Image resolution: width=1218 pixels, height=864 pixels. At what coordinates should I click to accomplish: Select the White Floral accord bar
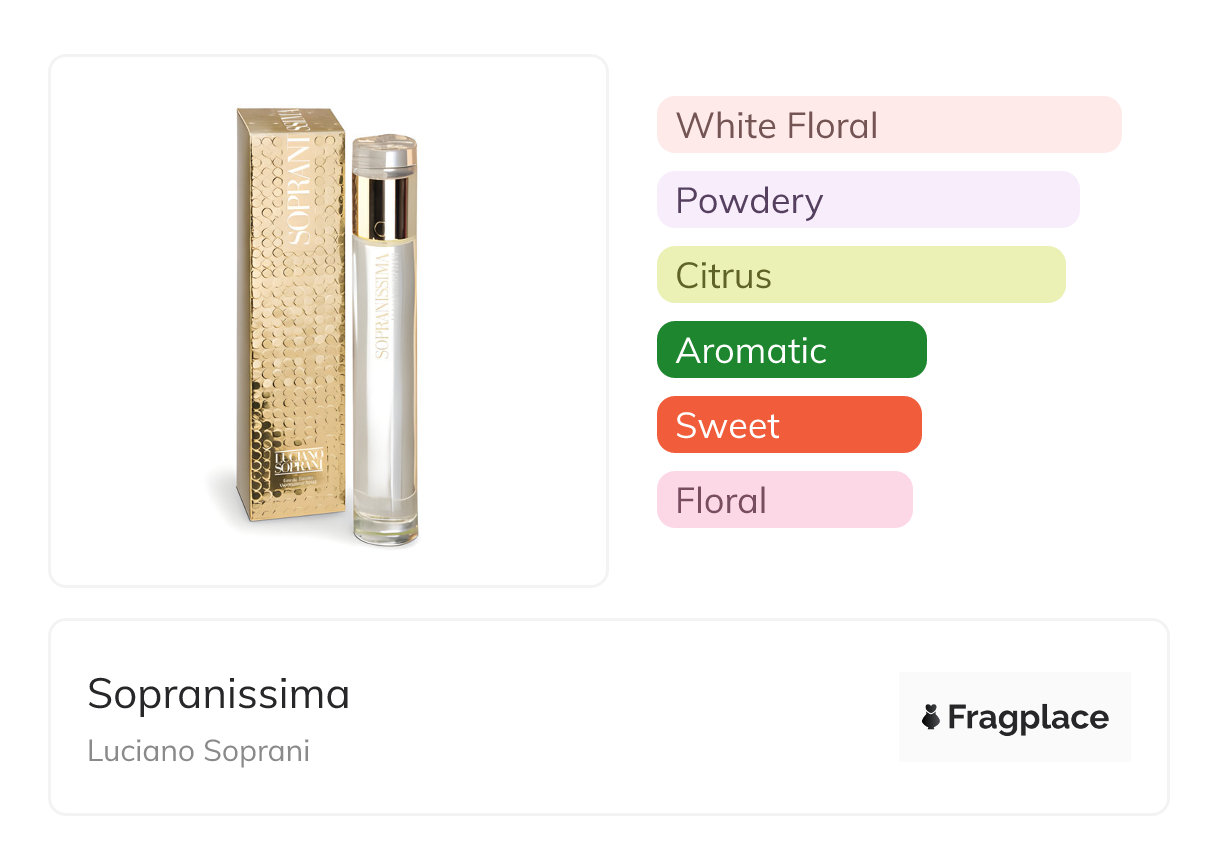coord(888,125)
